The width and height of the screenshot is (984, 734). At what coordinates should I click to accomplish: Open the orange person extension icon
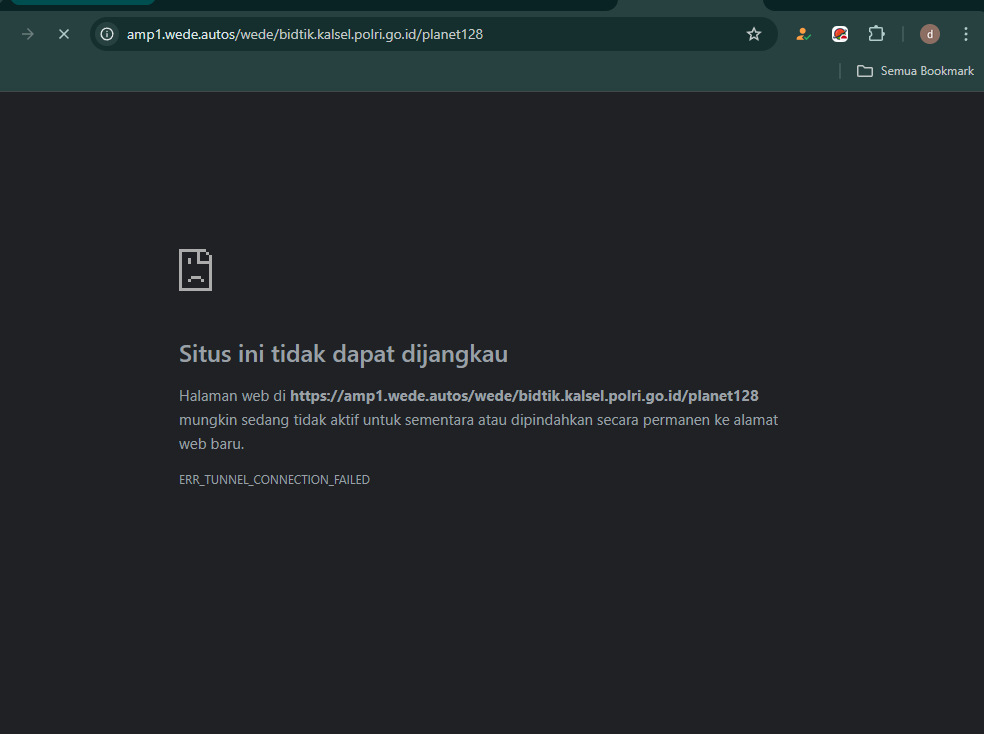coord(803,34)
